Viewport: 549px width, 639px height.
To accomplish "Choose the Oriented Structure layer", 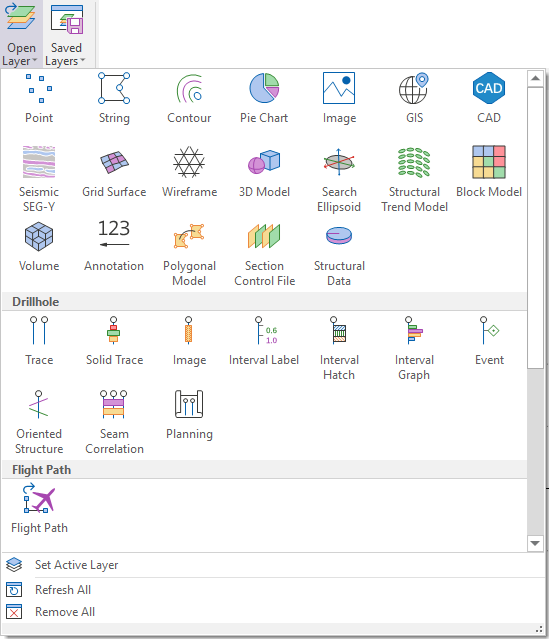I will (39, 422).
